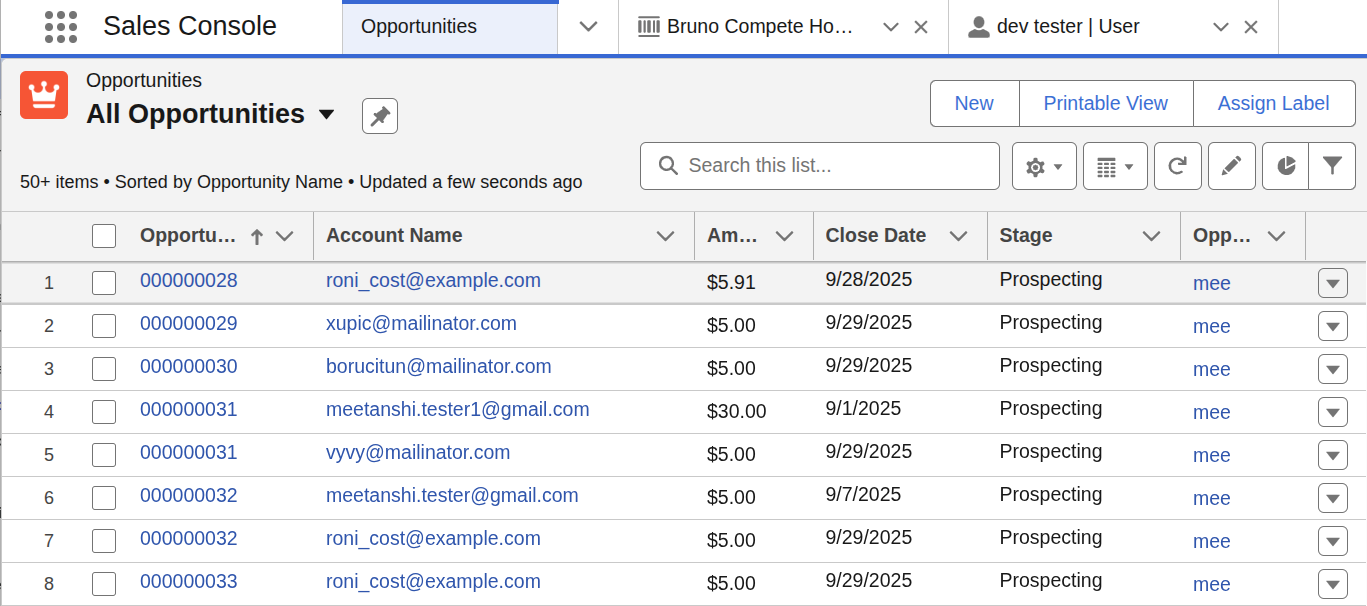This screenshot has height=606, width=1367.
Task: Show row actions for 000000029
Action: (x=1333, y=327)
